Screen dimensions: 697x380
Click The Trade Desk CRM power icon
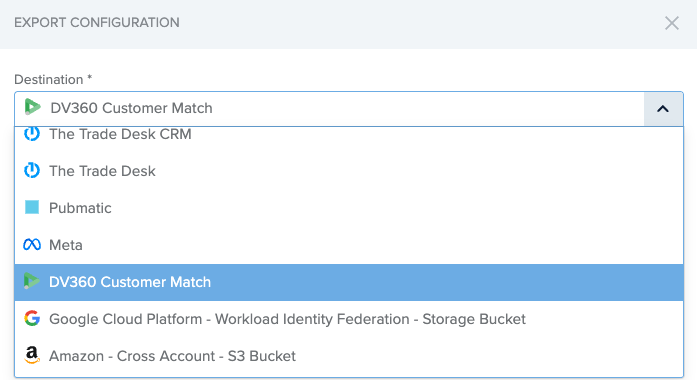(32, 134)
